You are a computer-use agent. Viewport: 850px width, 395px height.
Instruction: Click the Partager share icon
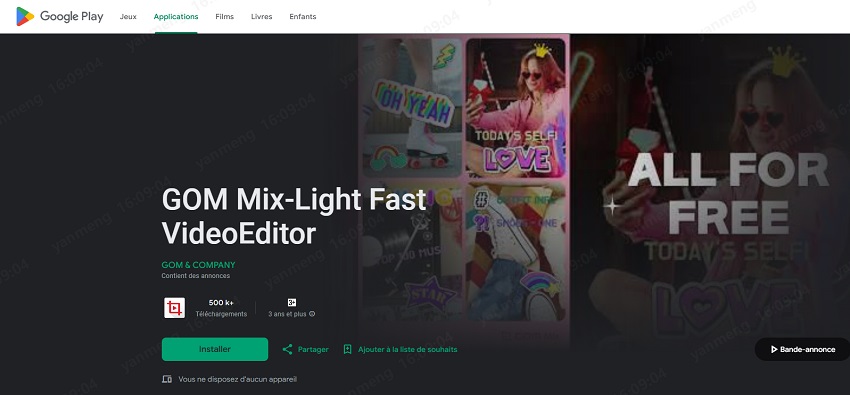(x=287, y=349)
